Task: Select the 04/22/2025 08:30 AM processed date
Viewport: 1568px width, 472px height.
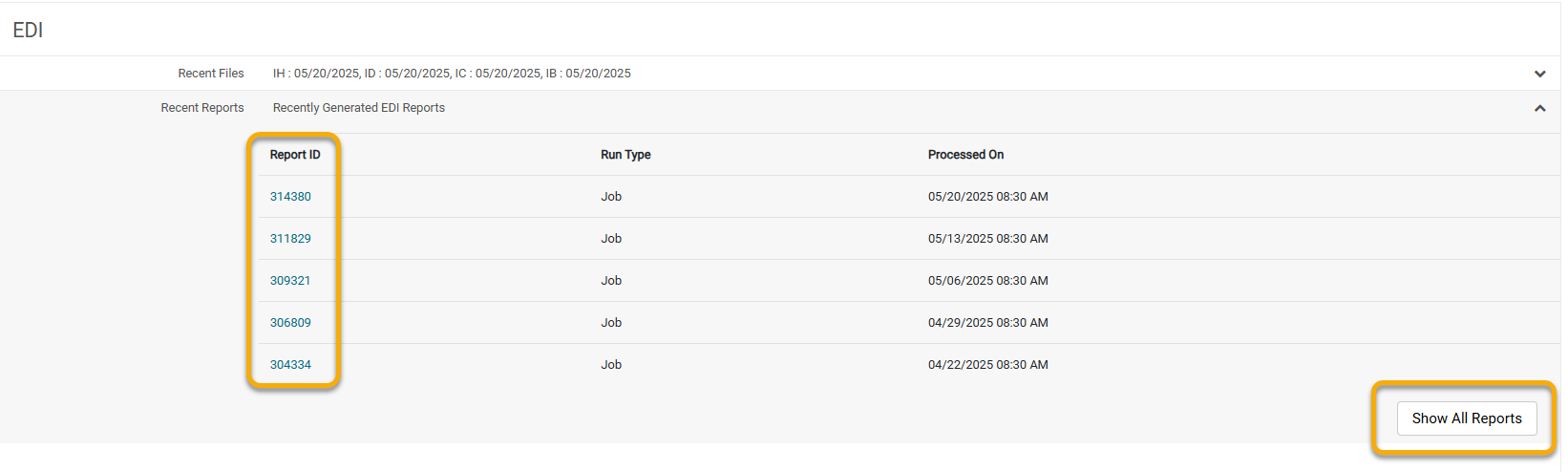Action: click(x=988, y=365)
